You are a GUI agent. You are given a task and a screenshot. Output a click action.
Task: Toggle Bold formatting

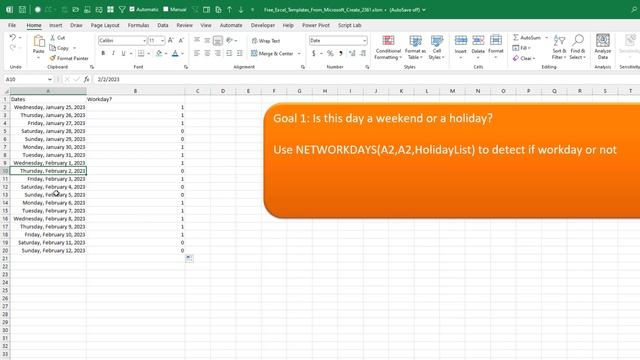103,53
